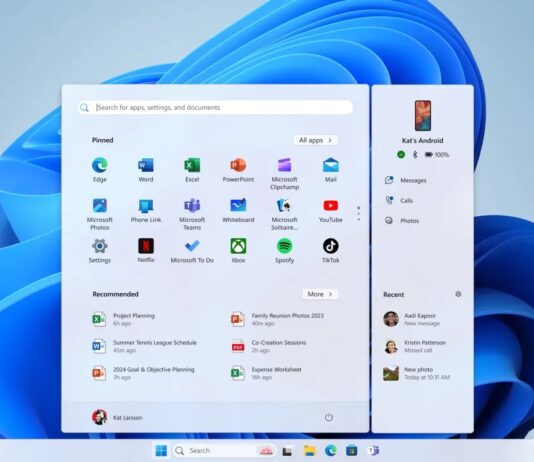Launch TikTok

(331, 251)
